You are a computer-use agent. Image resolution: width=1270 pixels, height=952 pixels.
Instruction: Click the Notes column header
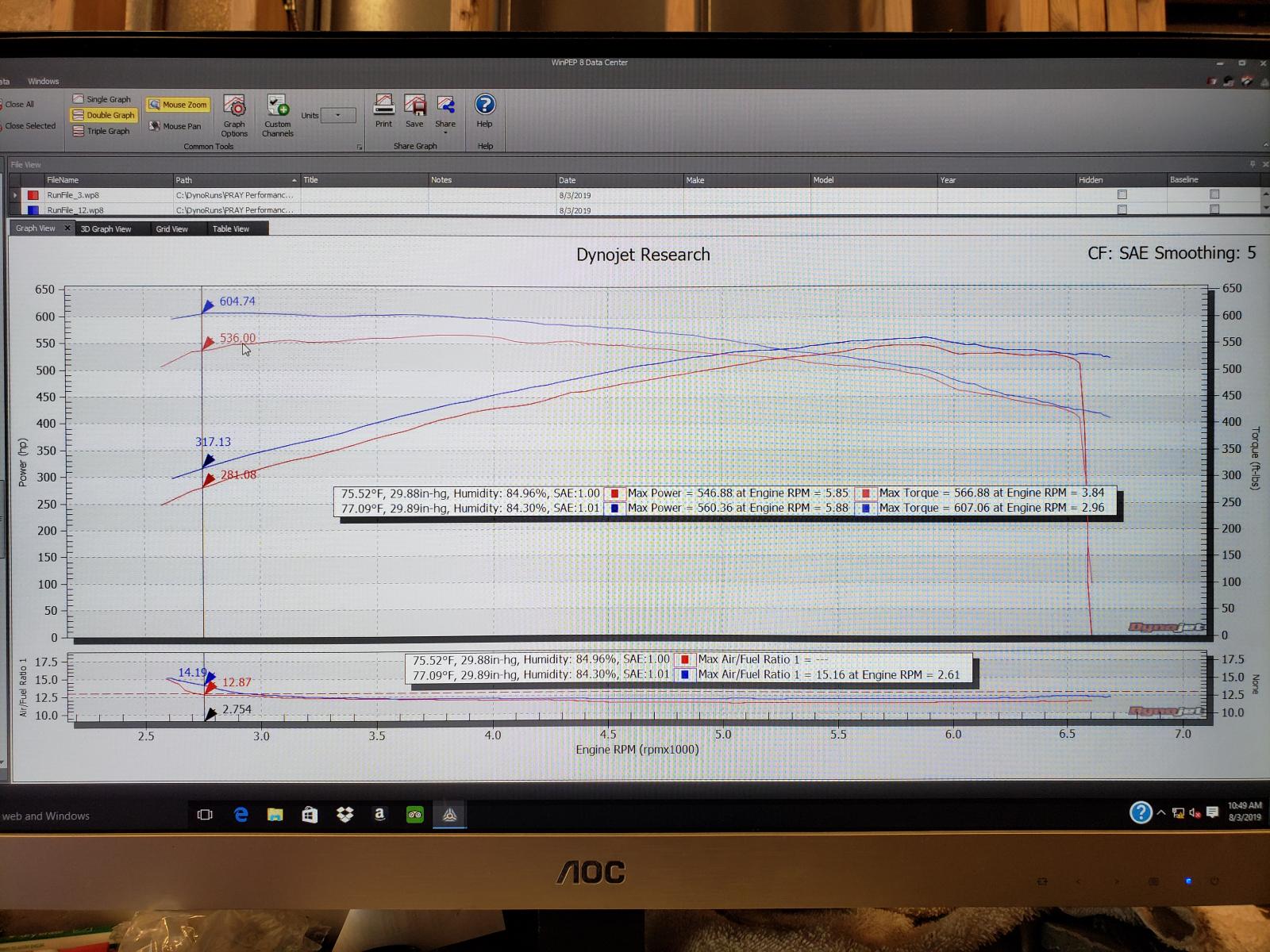click(x=492, y=180)
